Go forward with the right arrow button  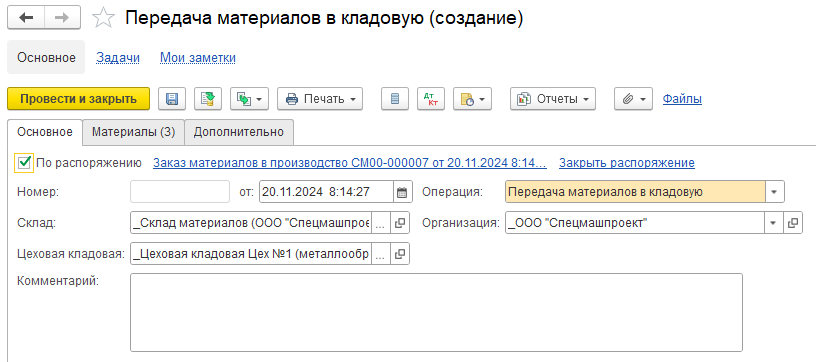(62, 18)
